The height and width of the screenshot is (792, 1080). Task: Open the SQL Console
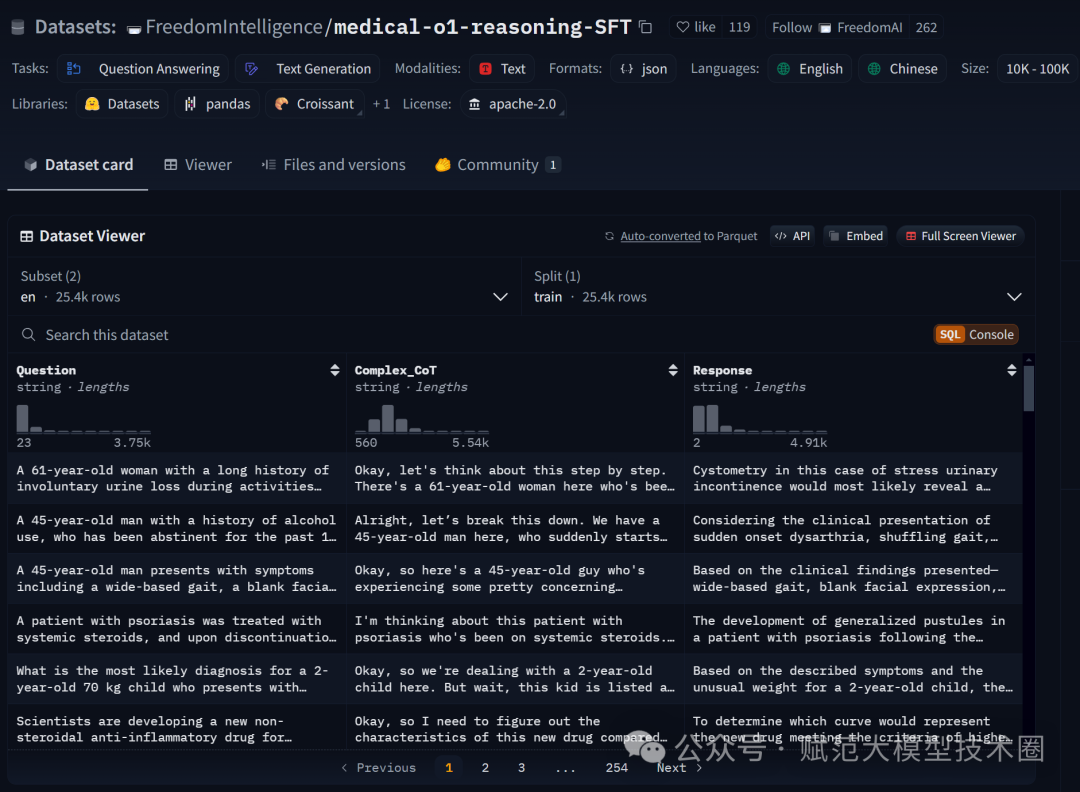(976, 335)
